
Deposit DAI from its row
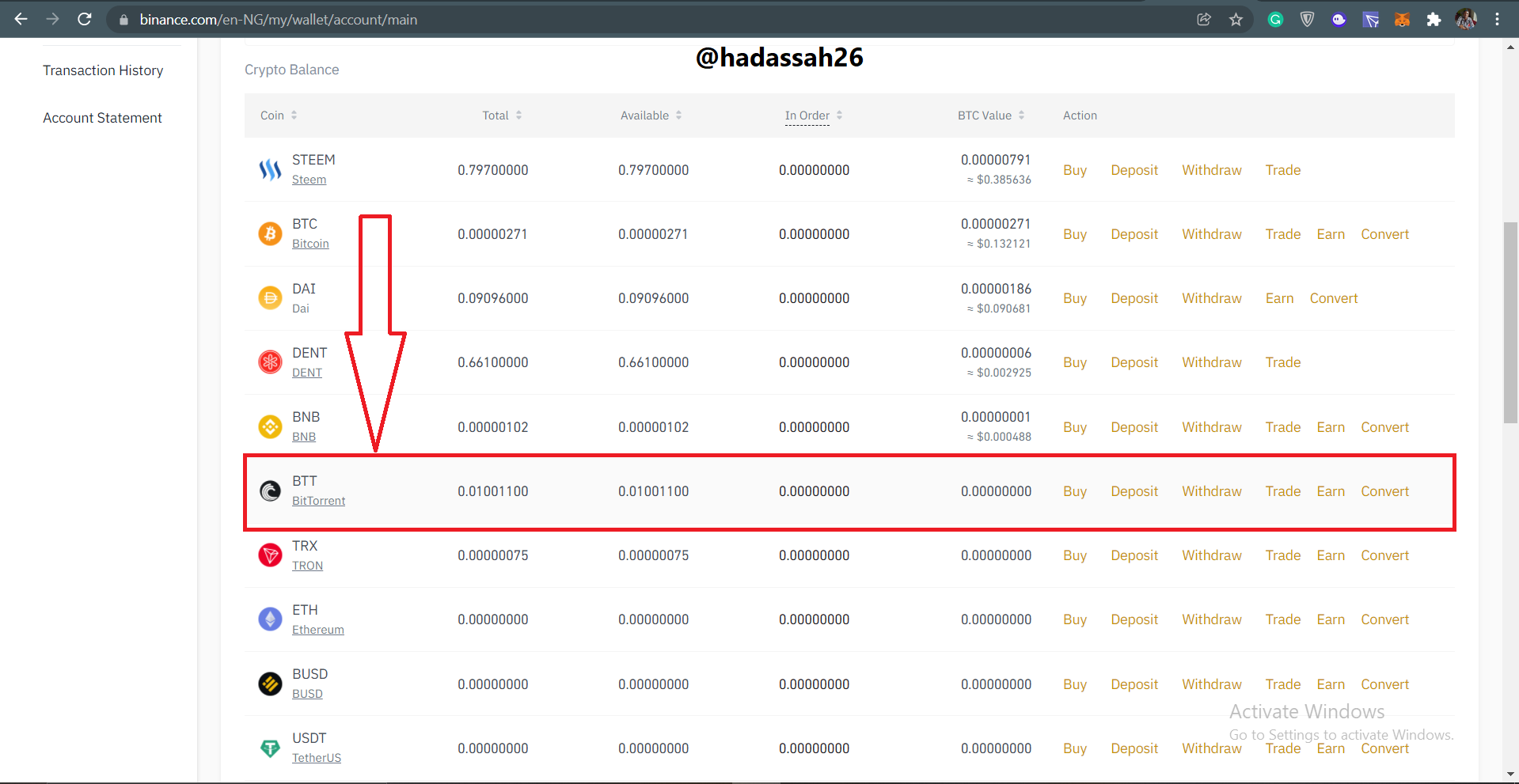click(x=1134, y=298)
